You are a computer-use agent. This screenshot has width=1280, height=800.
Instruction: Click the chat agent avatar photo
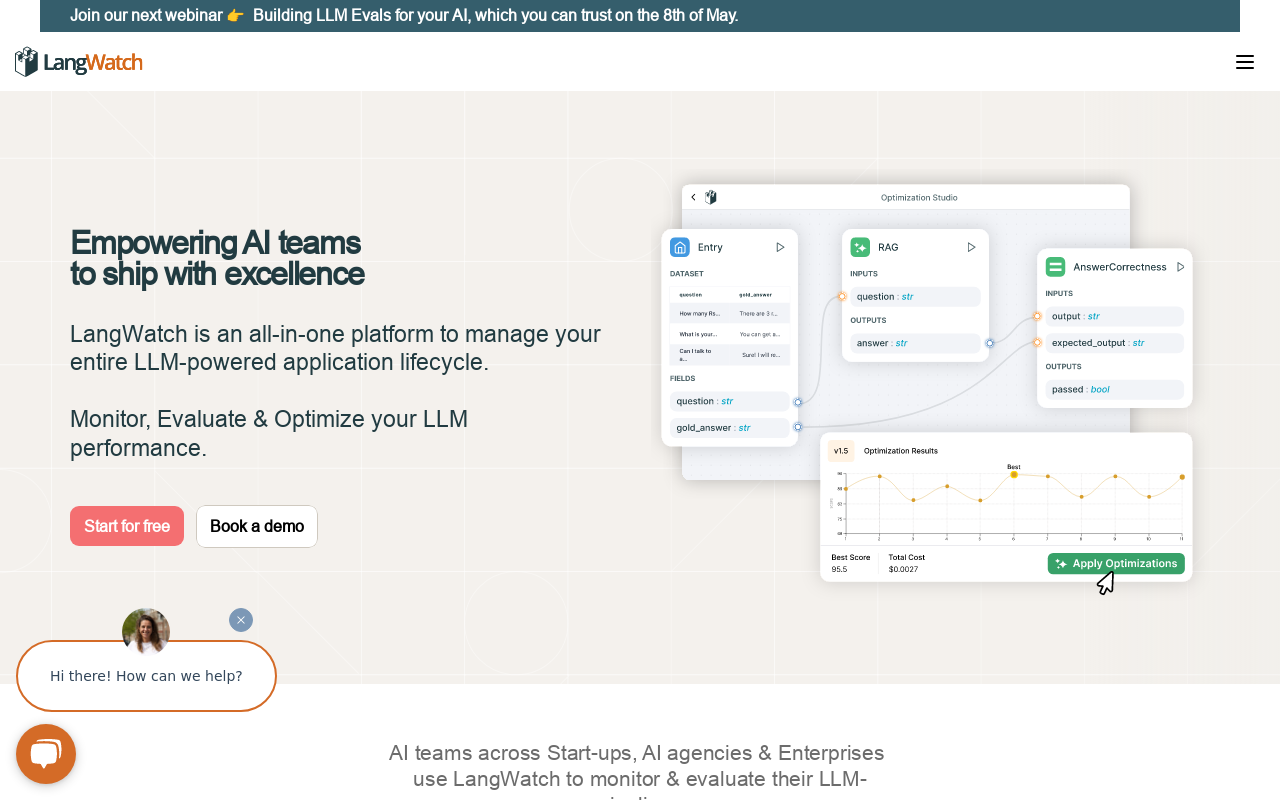[146, 631]
